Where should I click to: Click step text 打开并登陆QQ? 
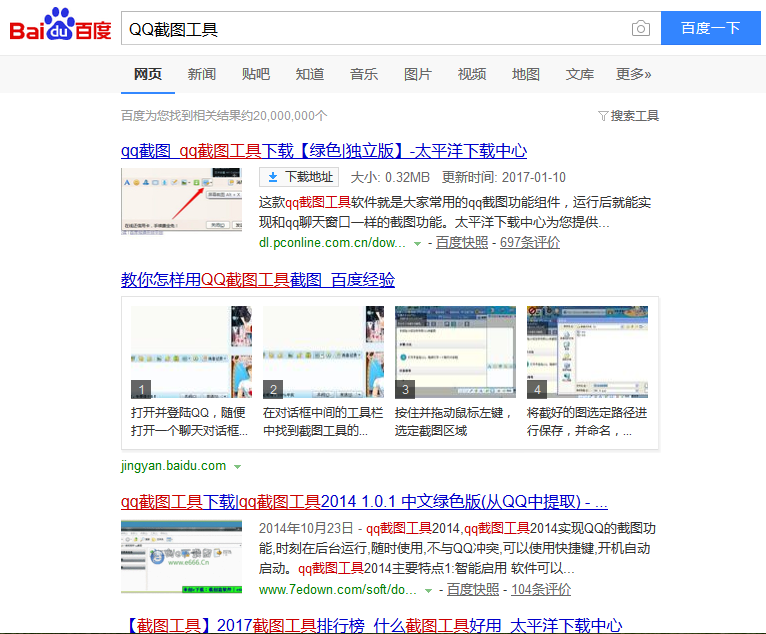point(190,422)
